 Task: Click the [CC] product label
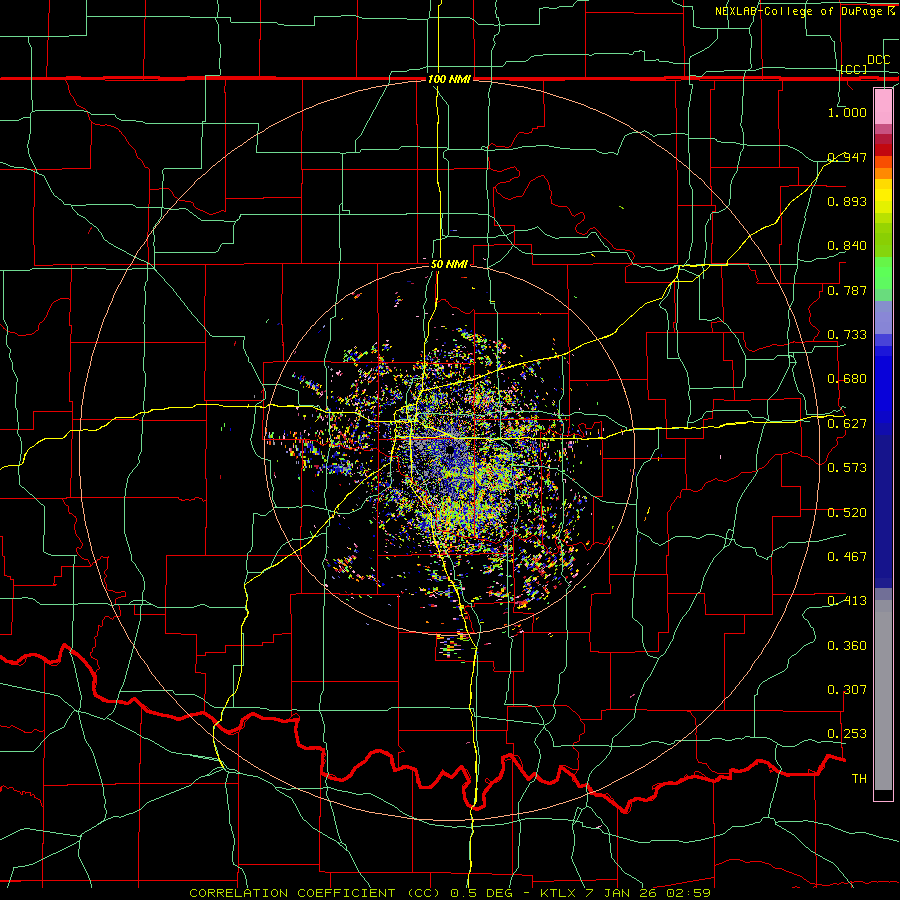(854, 69)
